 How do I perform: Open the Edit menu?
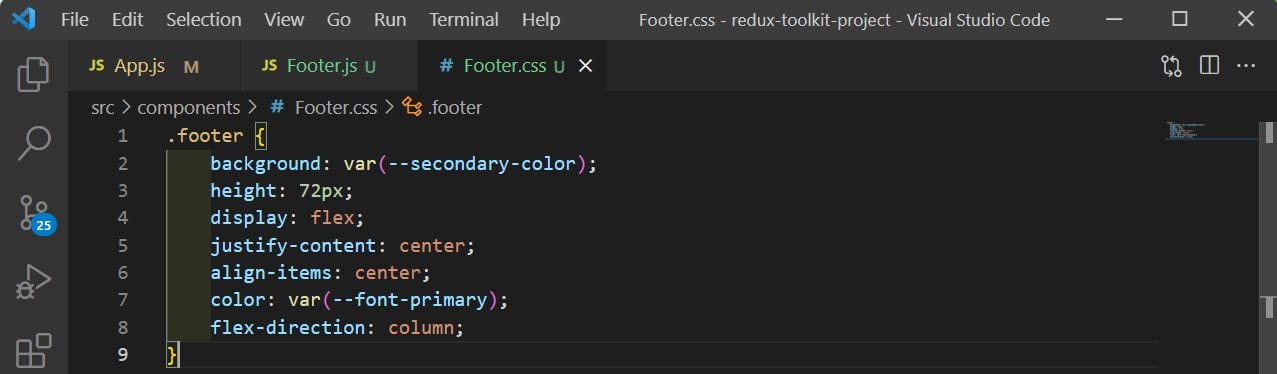(x=127, y=19)
